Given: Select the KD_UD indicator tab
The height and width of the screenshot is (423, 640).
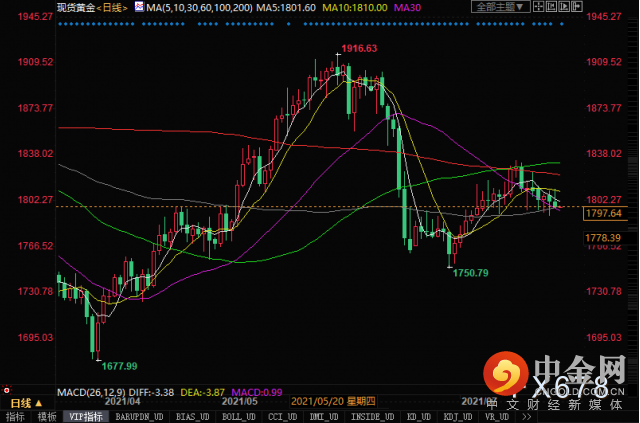Looking at the screenshot, I should (x=417, y=417).
